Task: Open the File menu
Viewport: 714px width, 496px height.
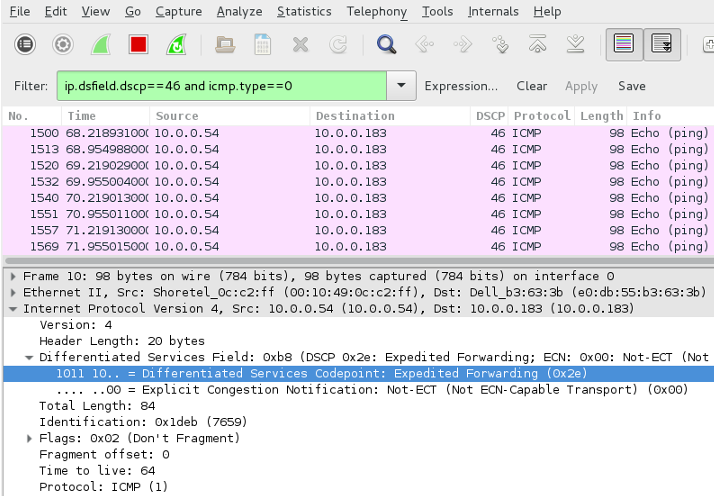Action: [20, 11]
